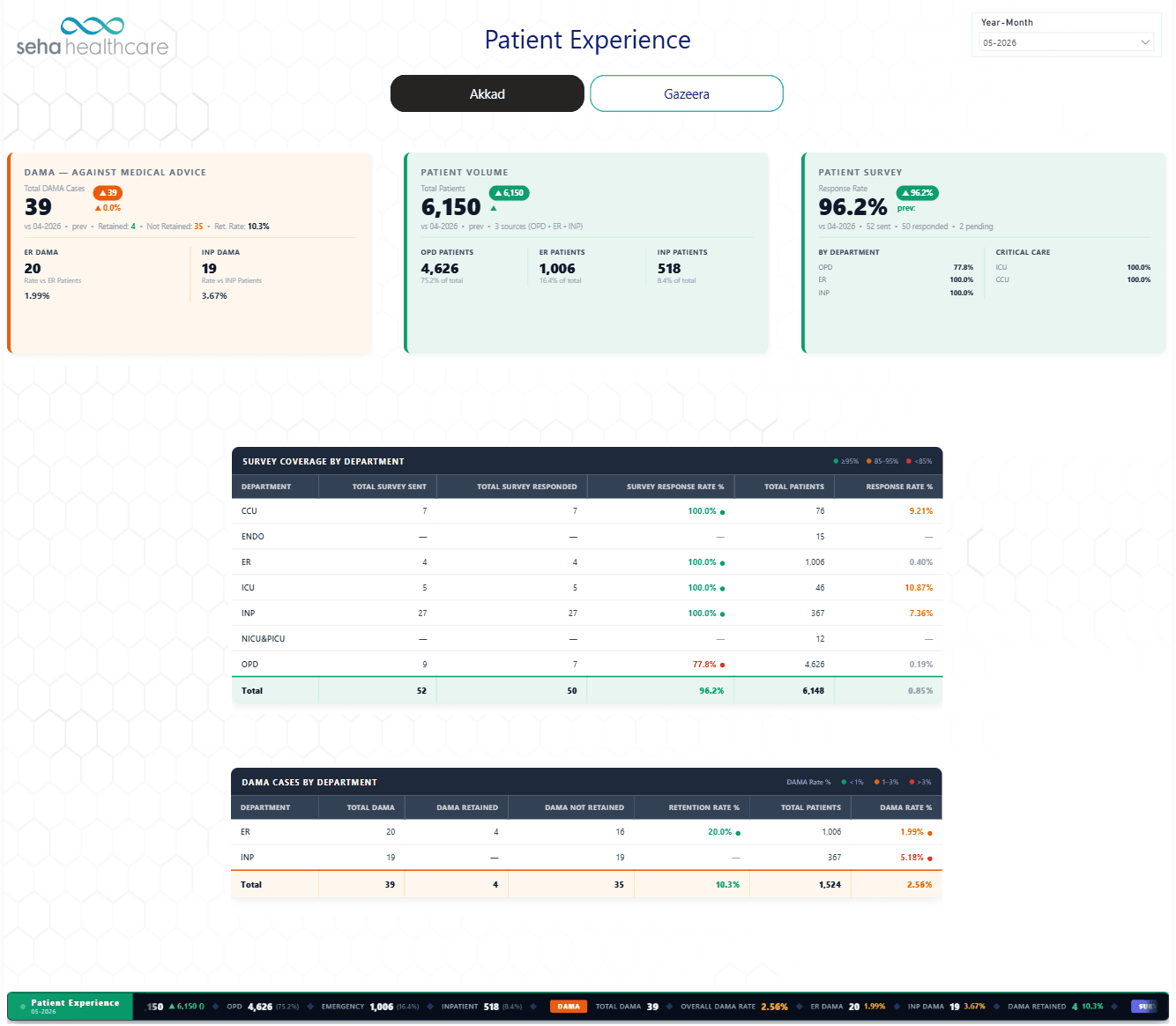Click the orange 0.0% change indicator

click(x=108, y=208)
